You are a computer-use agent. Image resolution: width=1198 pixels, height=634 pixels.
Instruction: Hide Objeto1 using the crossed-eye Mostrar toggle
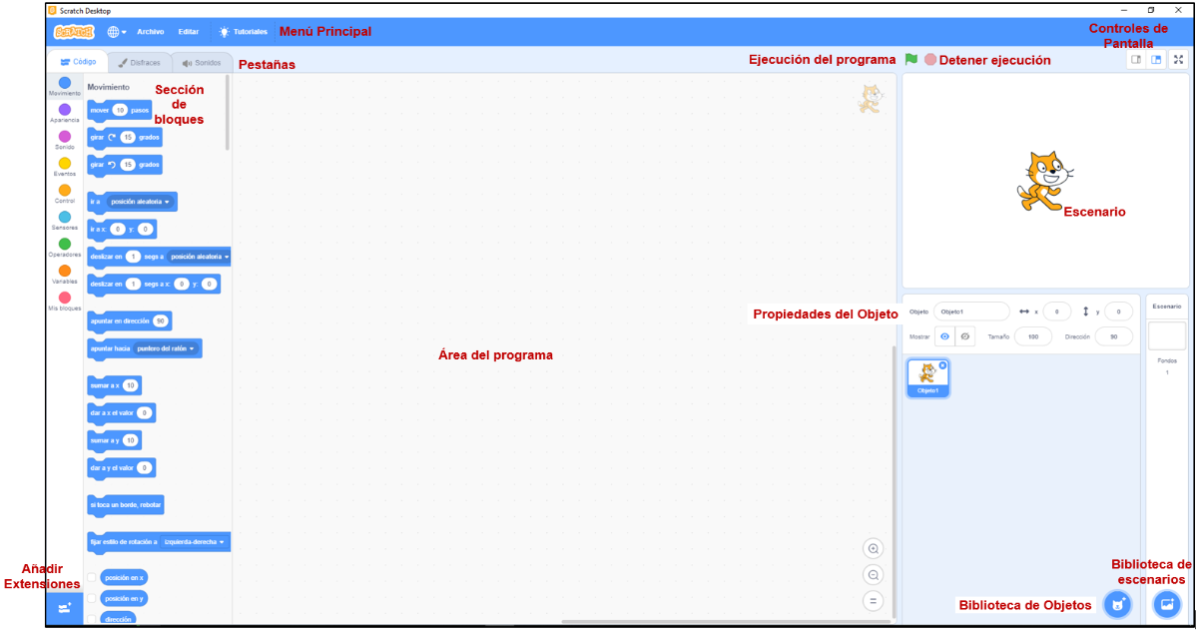tap(964, 336)
